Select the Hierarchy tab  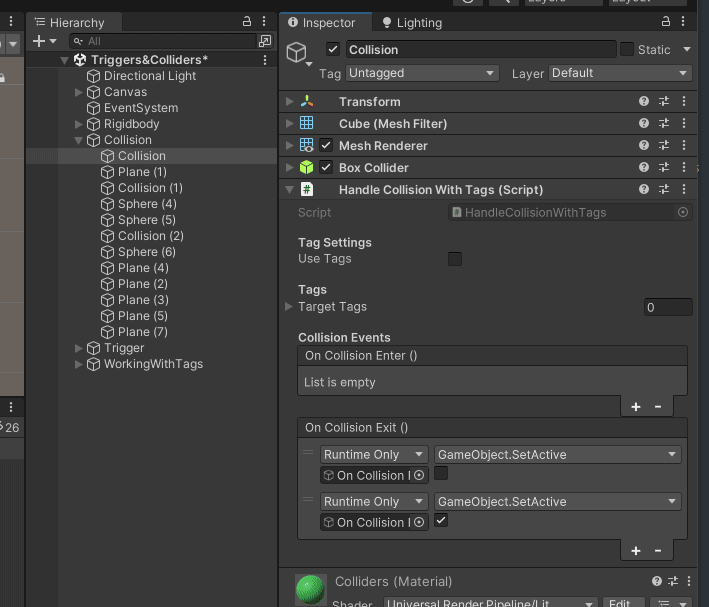(70, 23)
